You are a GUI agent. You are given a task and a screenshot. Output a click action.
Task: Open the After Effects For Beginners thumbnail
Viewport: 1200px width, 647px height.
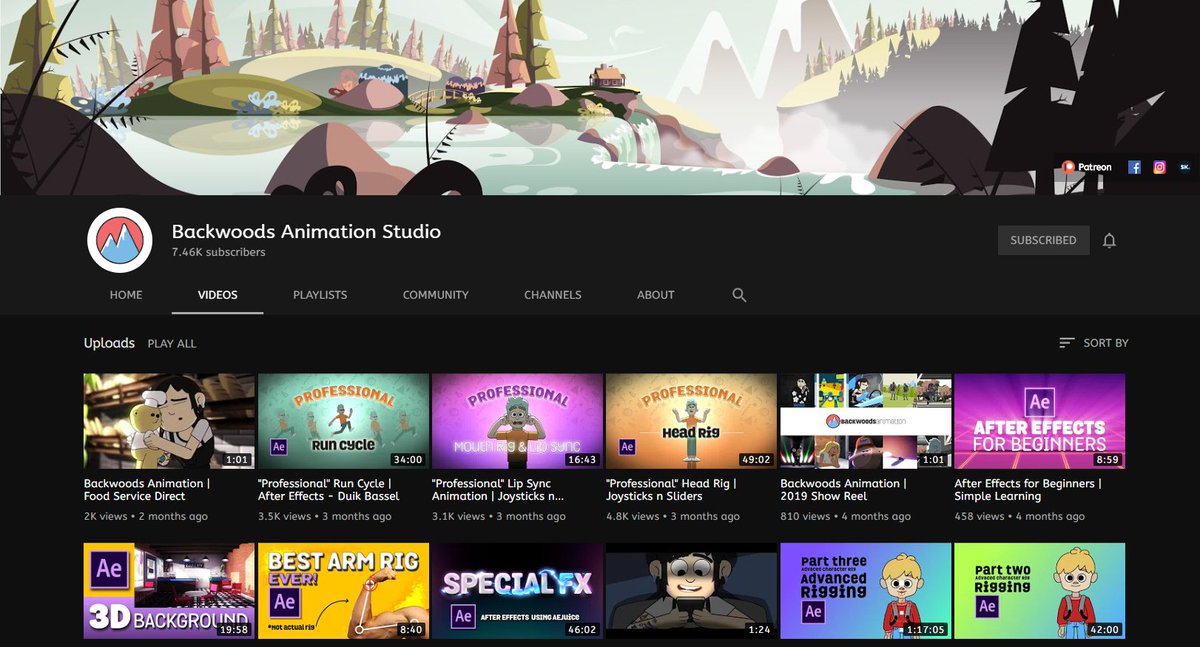tap(1039, 421)
